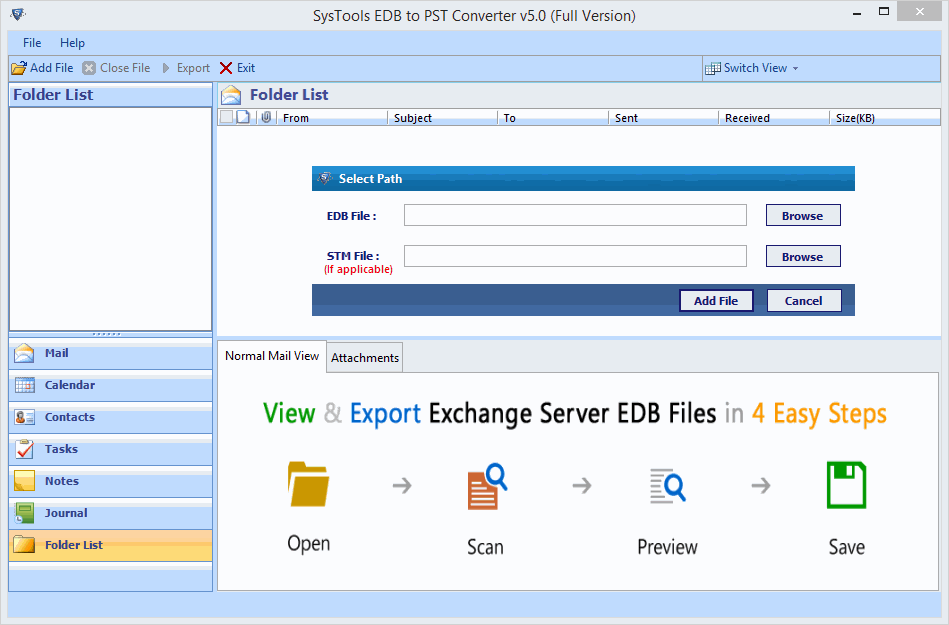Sort by the Subject column header
The image size is (949, 625).
pyautogui.click(x=442, y=118)
